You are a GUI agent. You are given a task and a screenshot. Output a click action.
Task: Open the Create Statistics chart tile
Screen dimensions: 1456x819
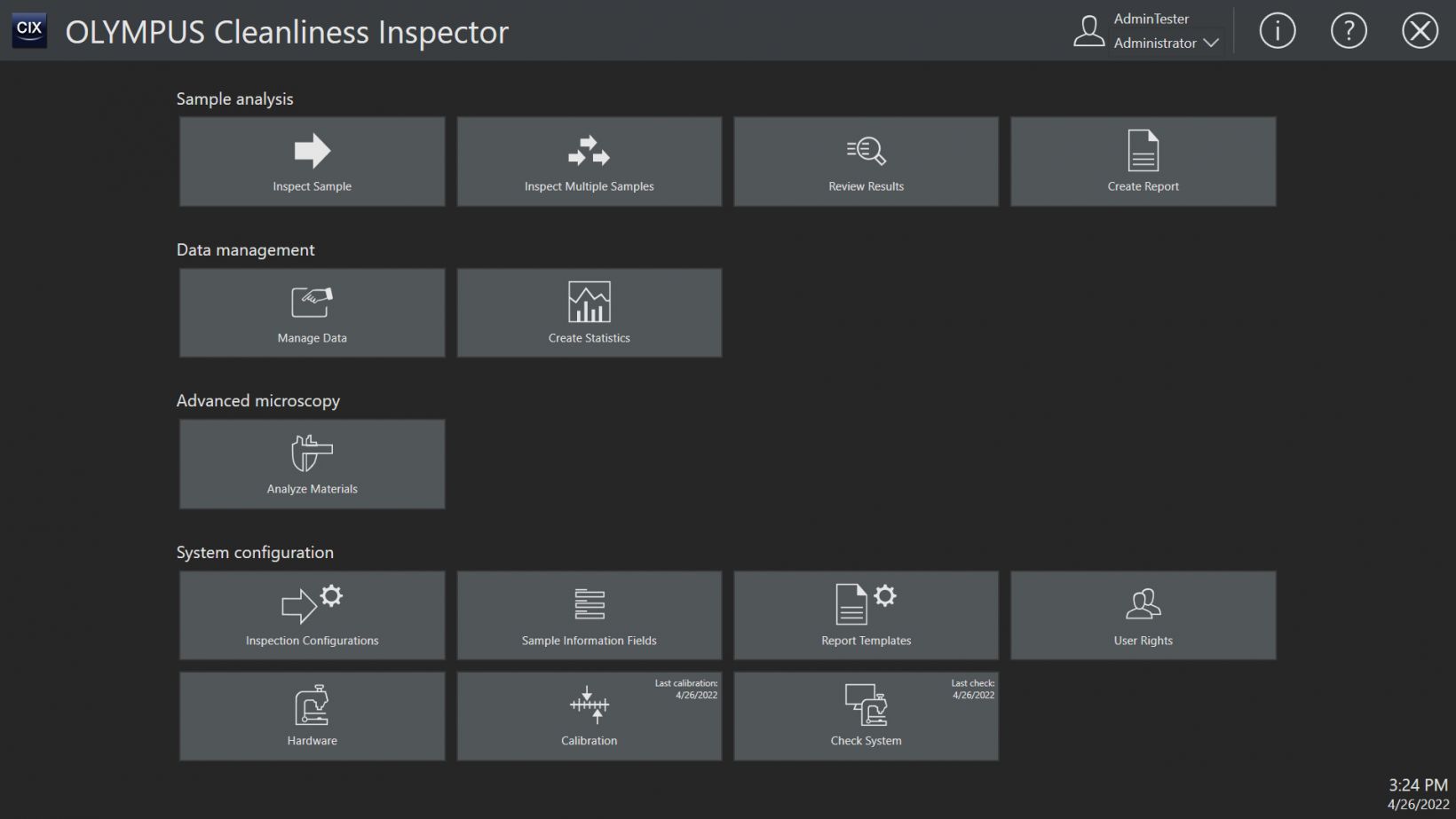click(589, 313)
